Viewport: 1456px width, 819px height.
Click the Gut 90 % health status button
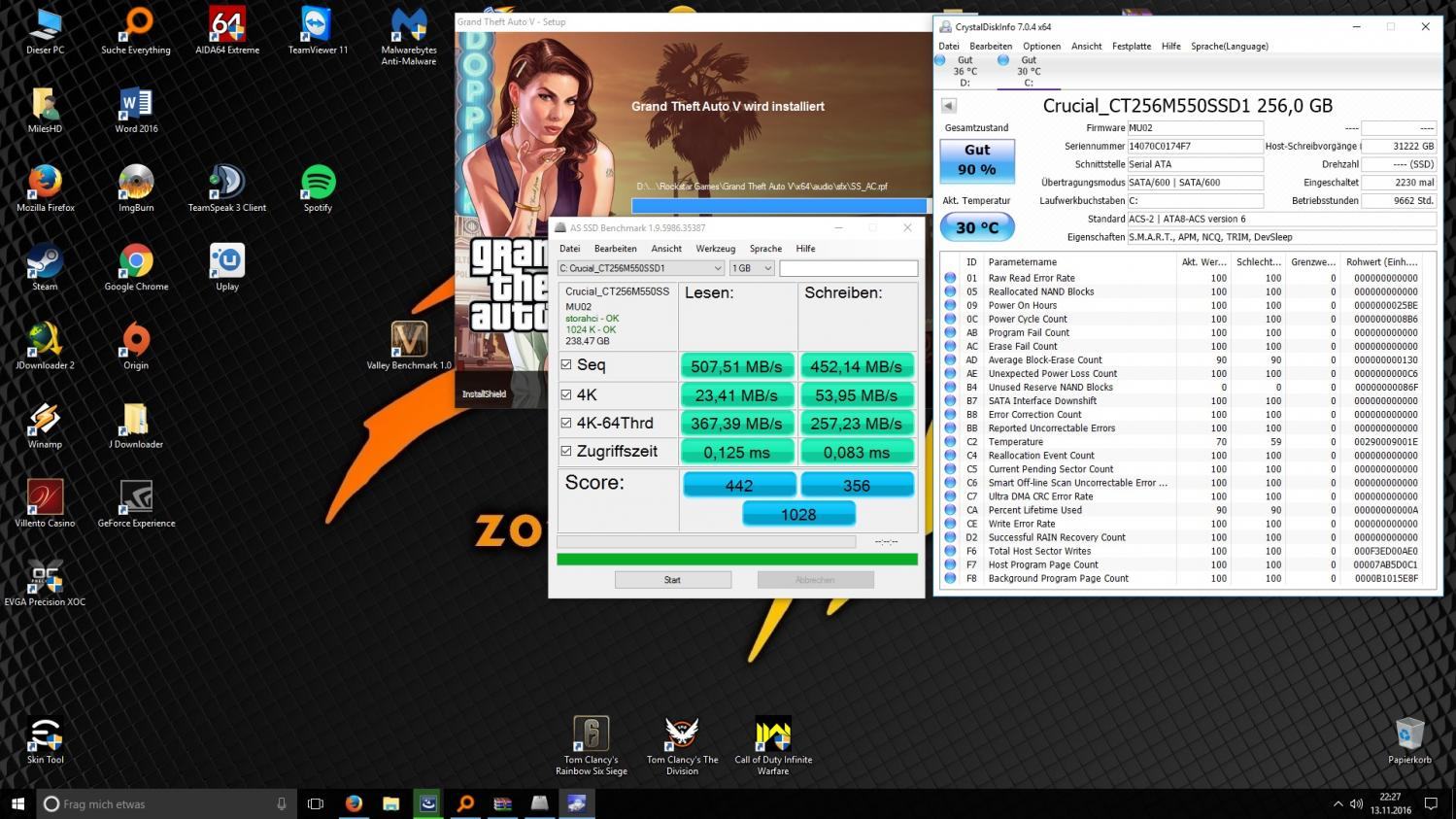point(977,160)
